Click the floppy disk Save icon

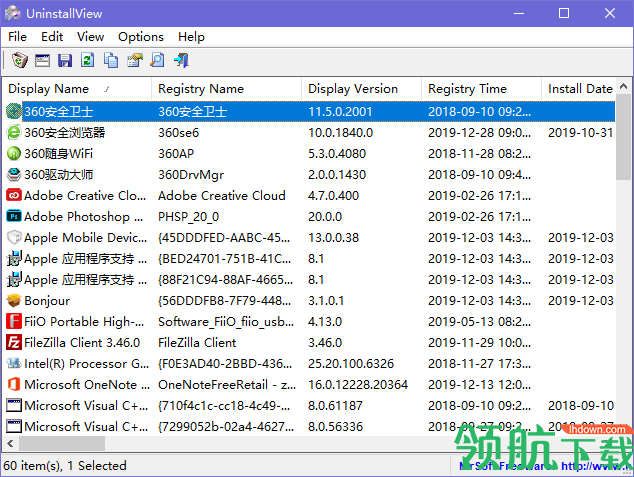[65, 61]
